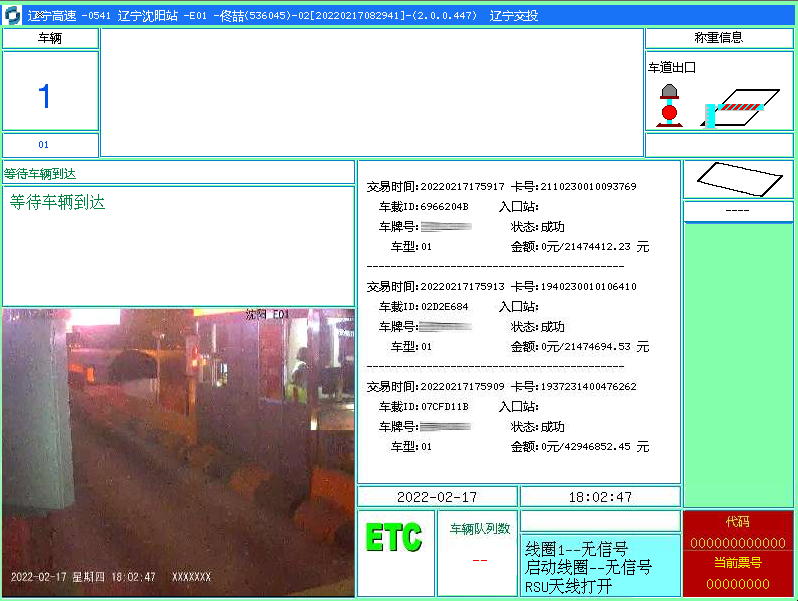Click the 线圈1--无信号 status line
The image size is (798, 601).
coord(578,548)
